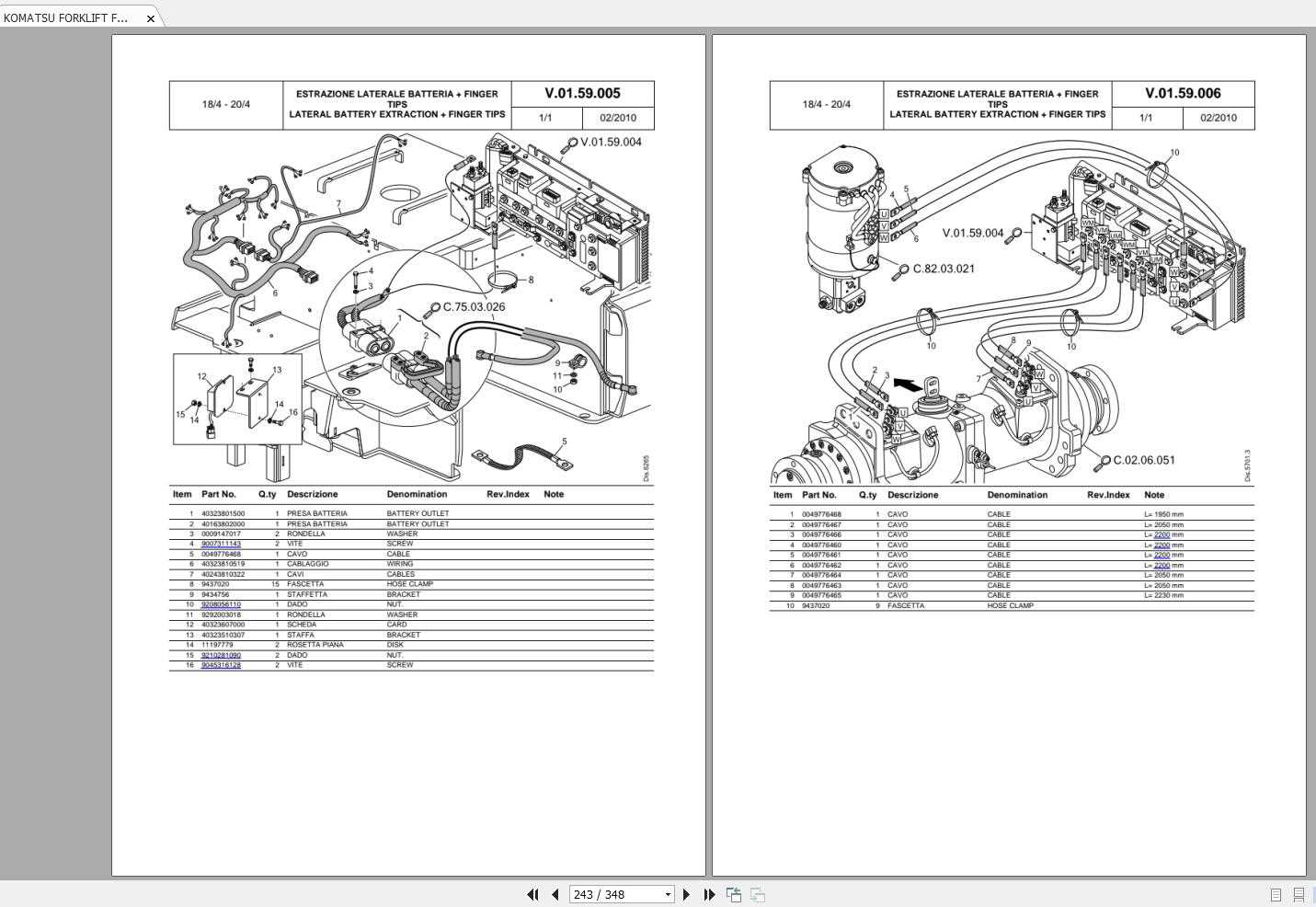
Task: Enable continuous scrolling page view
Action: point(1299,894)
